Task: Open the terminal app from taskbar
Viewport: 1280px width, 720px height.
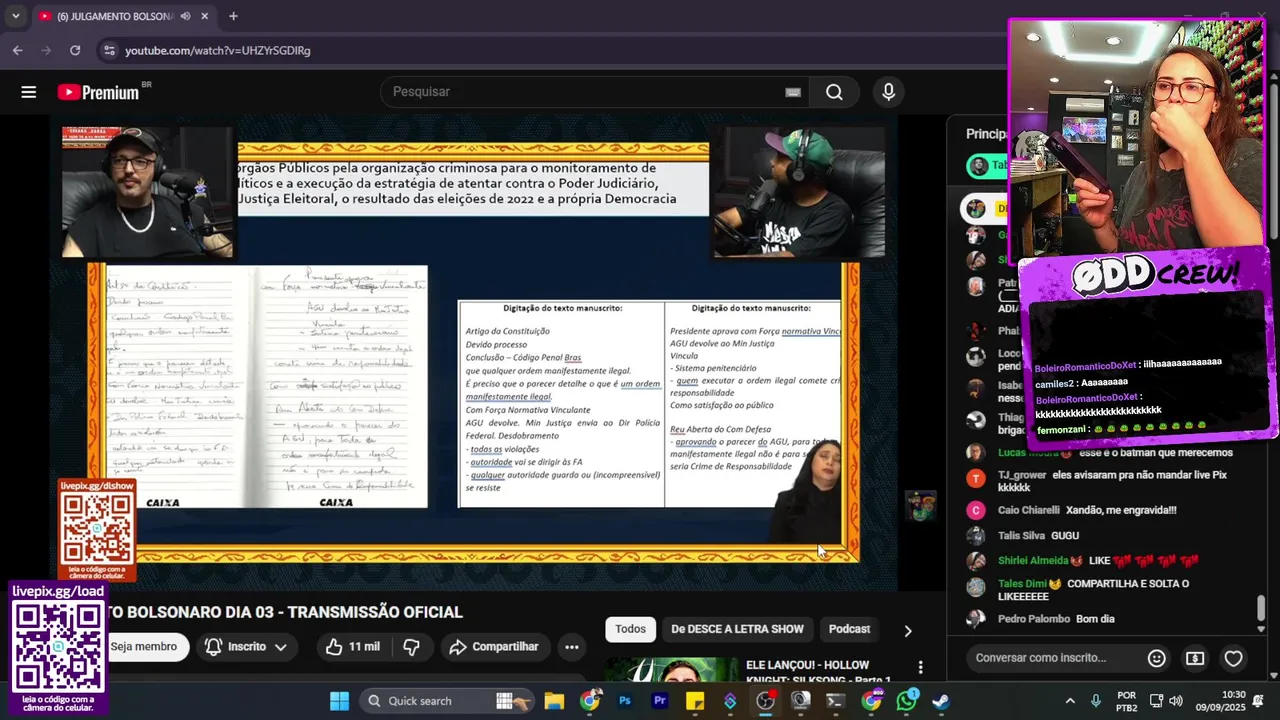Action: 835,701
